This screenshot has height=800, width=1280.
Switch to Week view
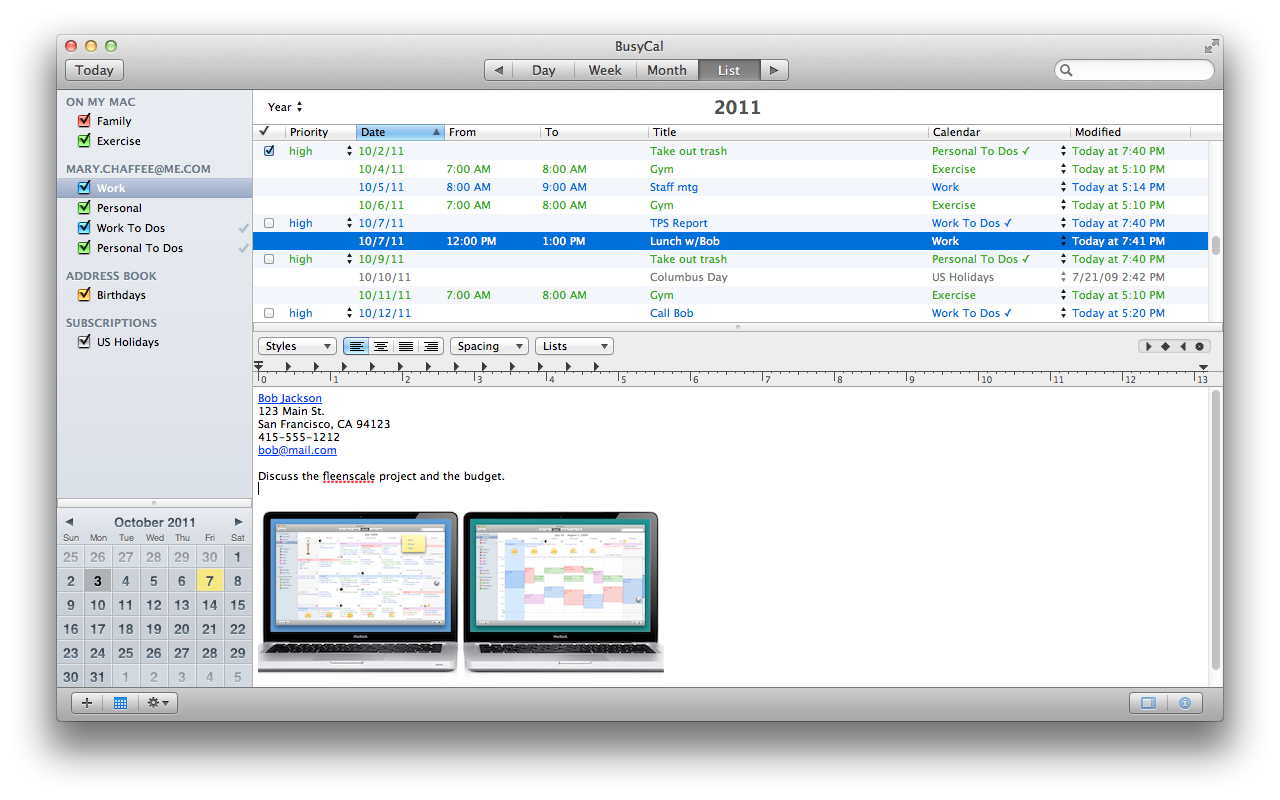[605, 70]
